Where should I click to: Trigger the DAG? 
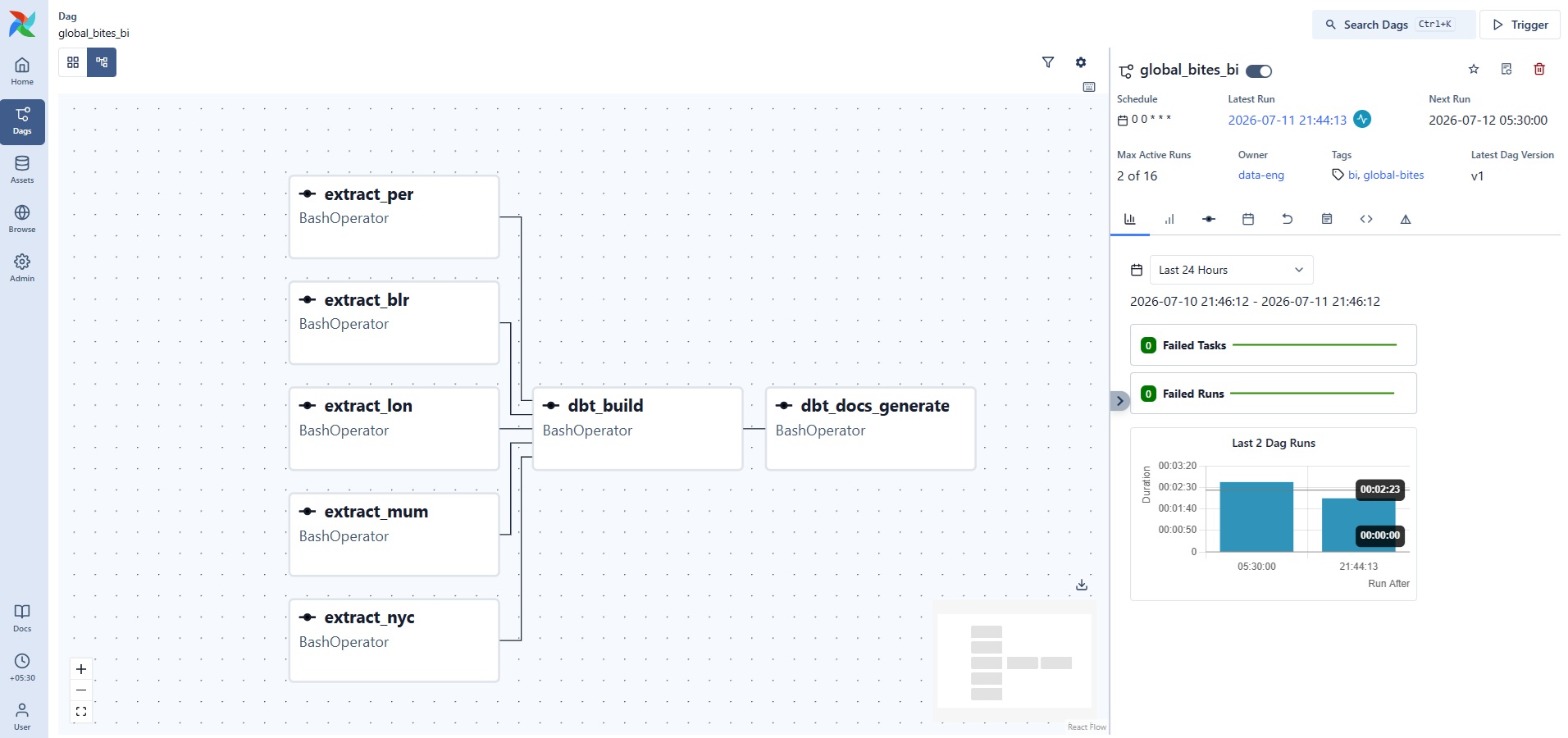(x=1520, y=25)
